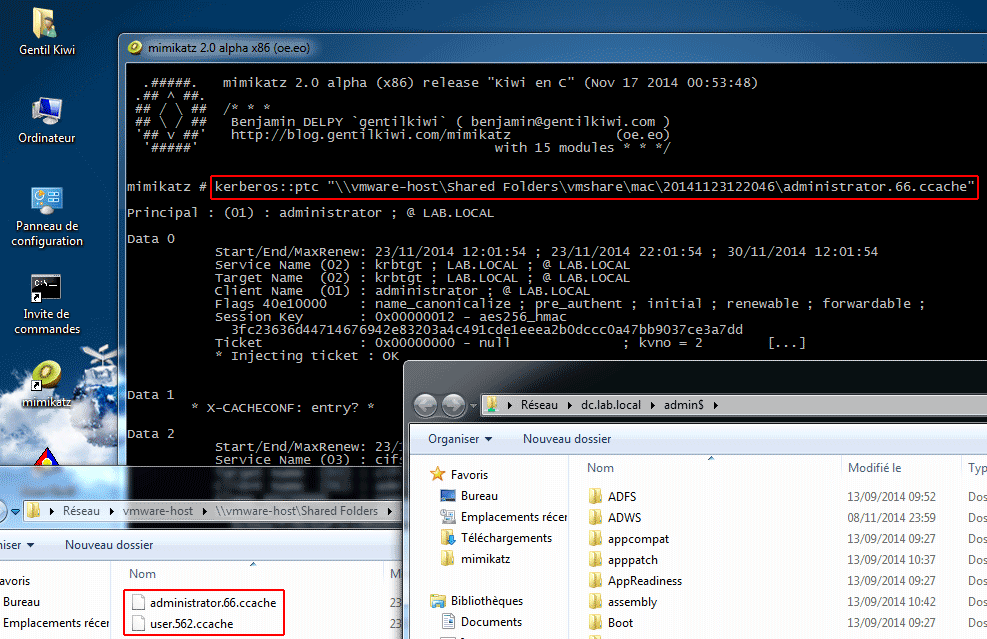
Task: Select Favoris in navigation pane
Action: (x=469, y=475)
